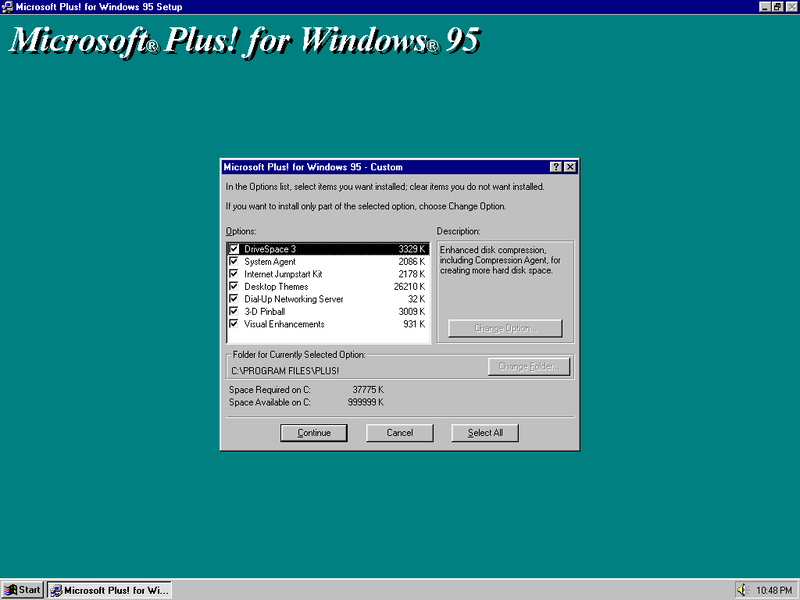Click the Select All button
Image resolution: width=800 pixels, height=600 pixels.
[484, 432]
